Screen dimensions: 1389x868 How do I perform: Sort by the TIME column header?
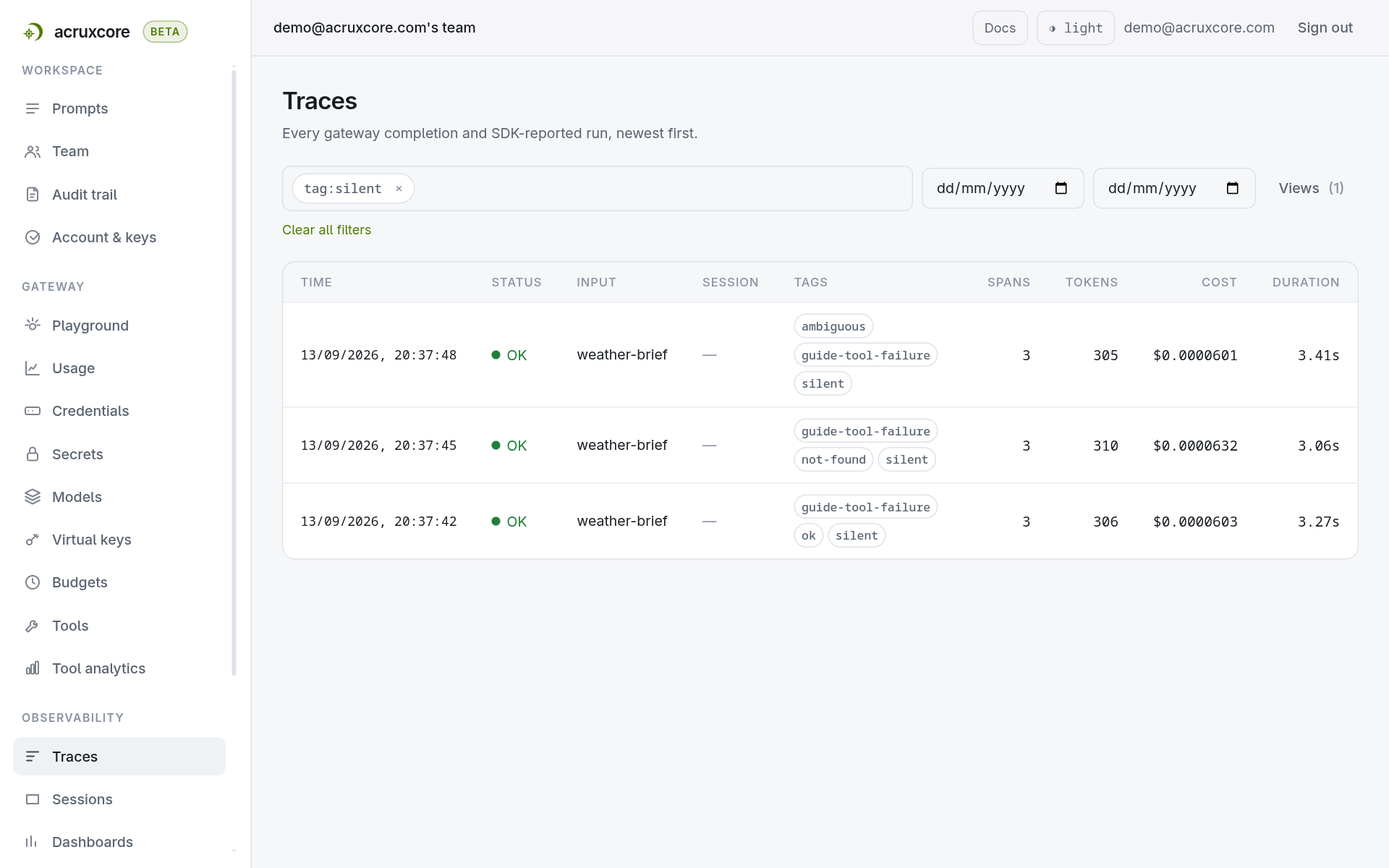click(x=316, y=282)
